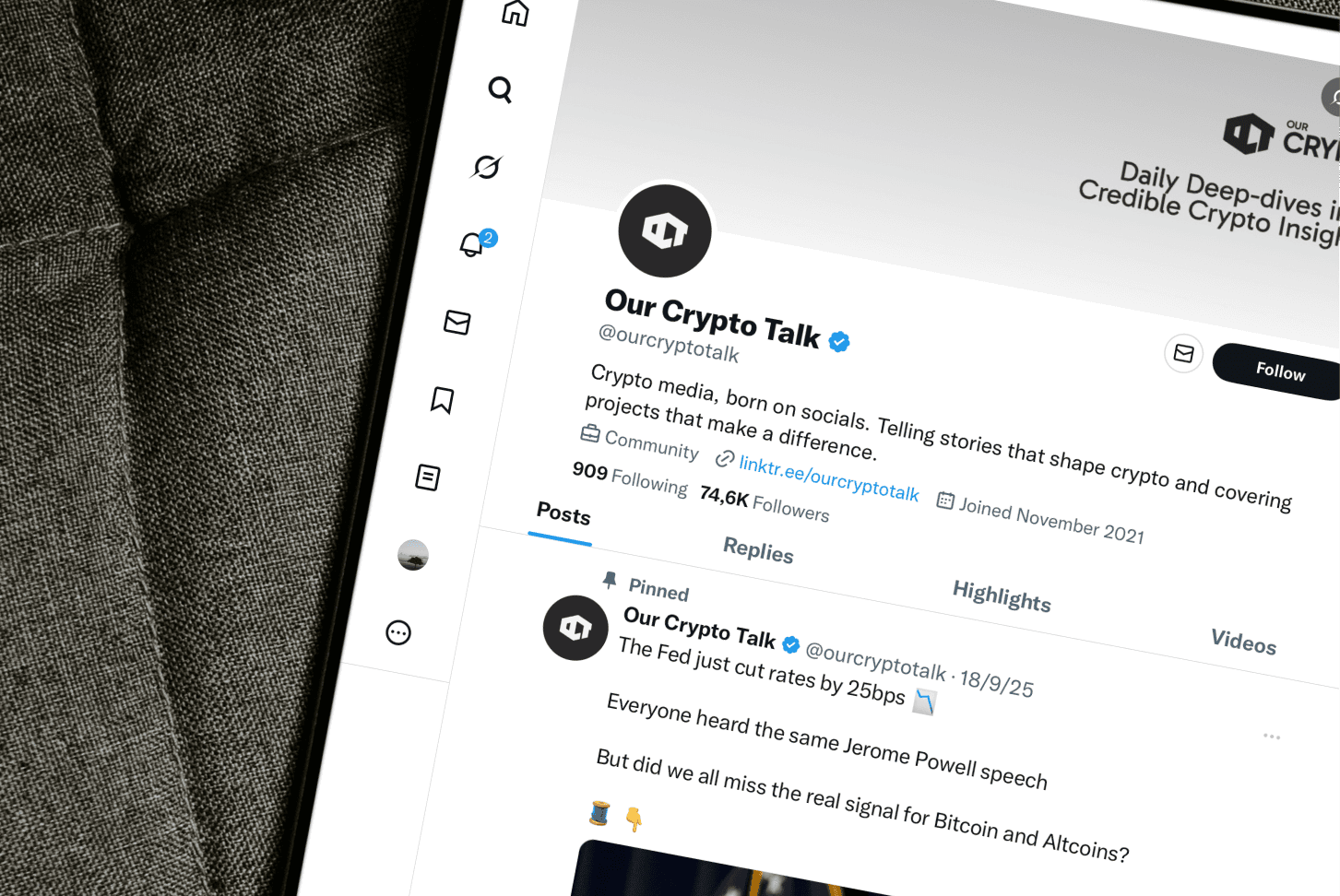View the 909 Following list
This screenshot has height=896, width=1340.
[630, 478]
